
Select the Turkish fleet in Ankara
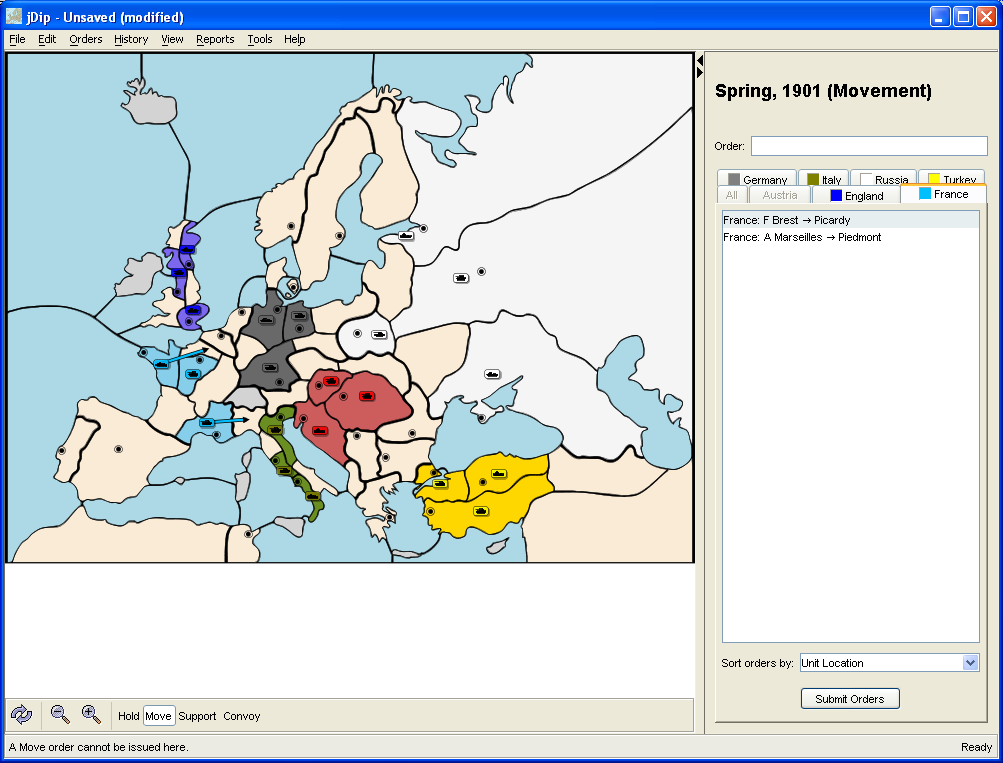(499, 474)
